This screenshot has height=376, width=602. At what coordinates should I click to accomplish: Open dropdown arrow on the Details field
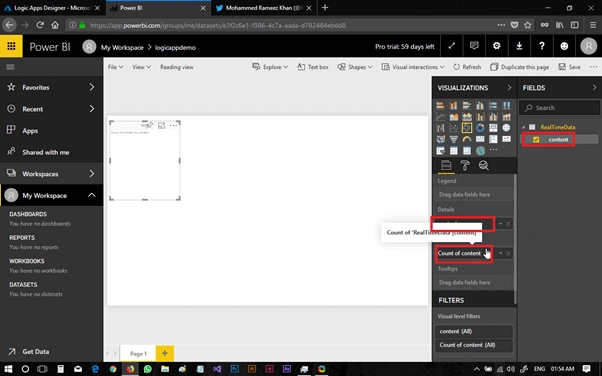coord(500,224)
